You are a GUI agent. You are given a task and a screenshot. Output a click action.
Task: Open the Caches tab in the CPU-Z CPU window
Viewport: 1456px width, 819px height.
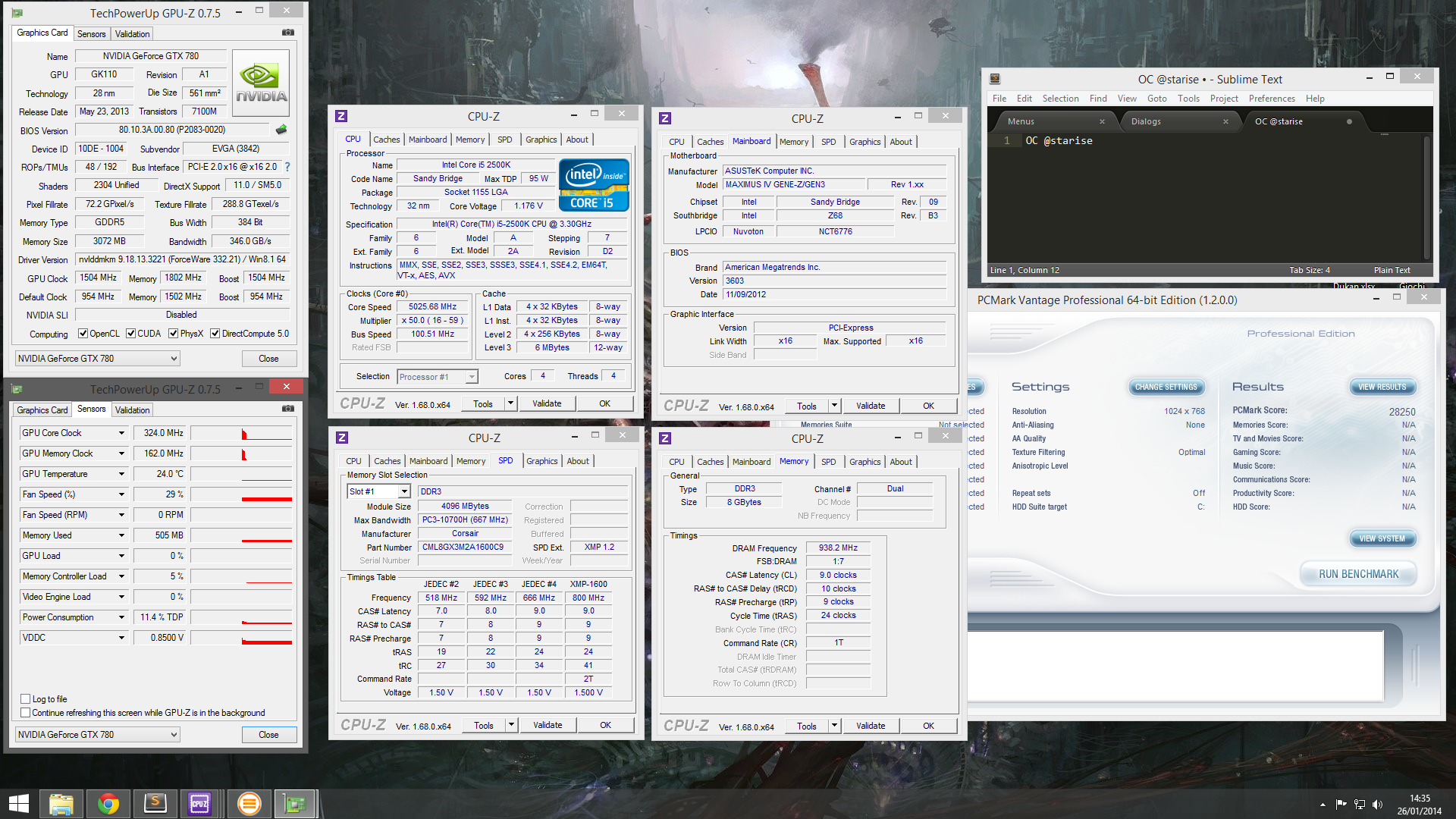pos(387,140)
